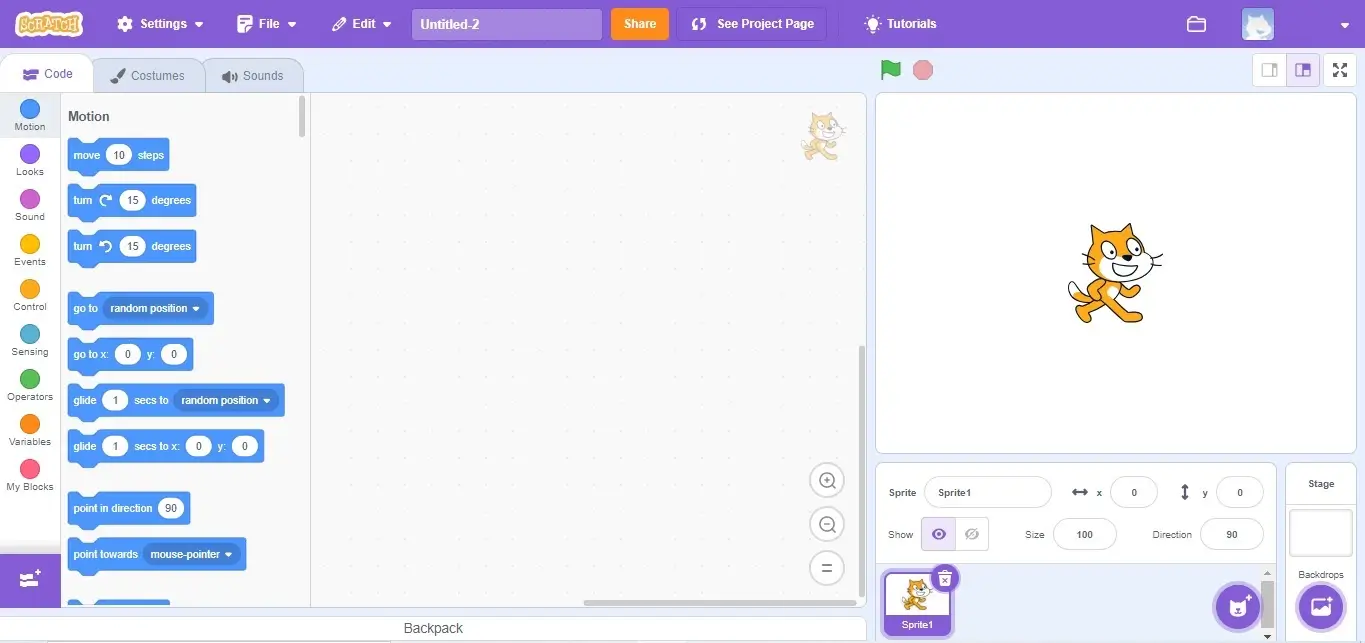
Task: Click the steps value in move block
Action: 119,155
